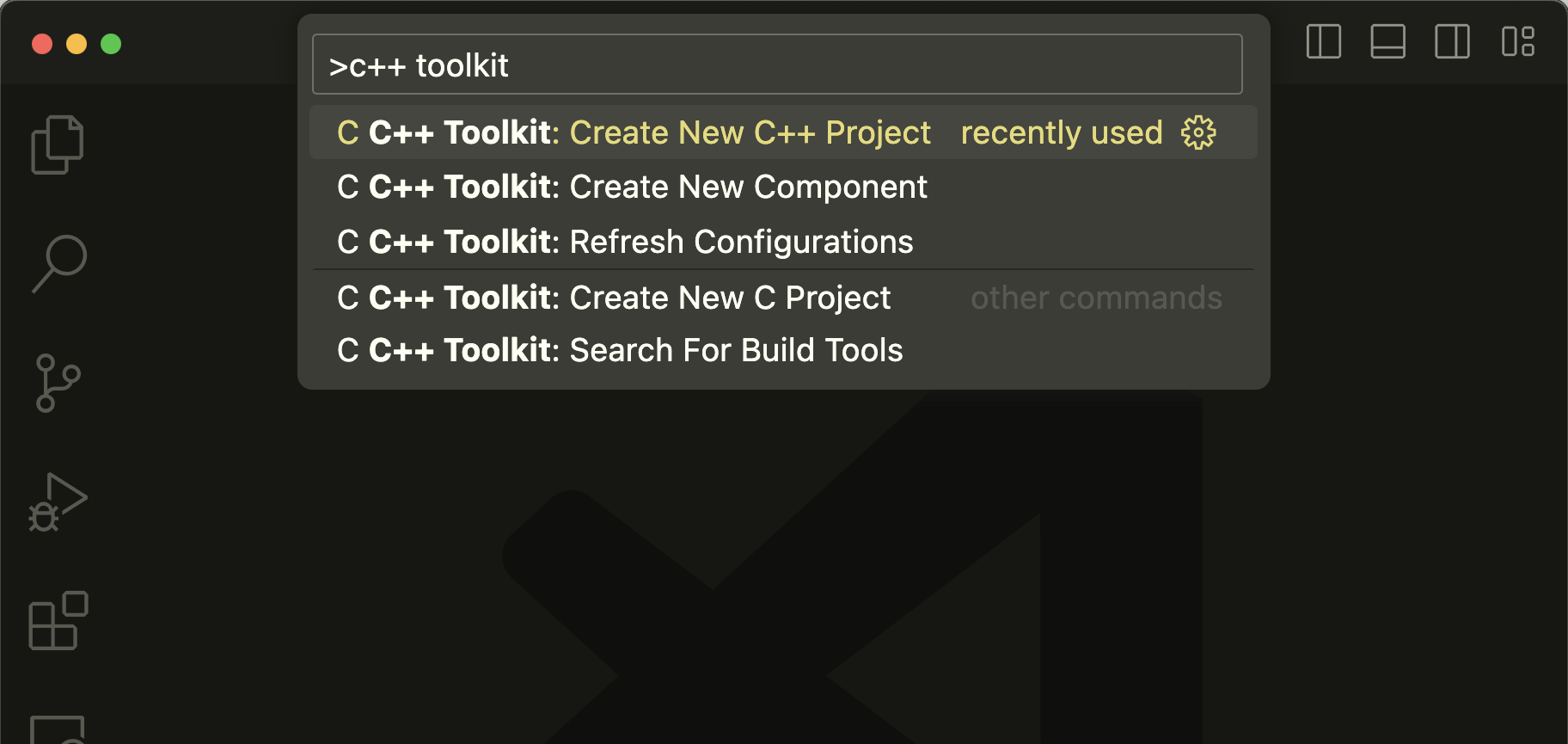This screenshot has width=1568, height=744.
Task: Open the Search view
Action: pyautogui.click(x=58, y=263)
